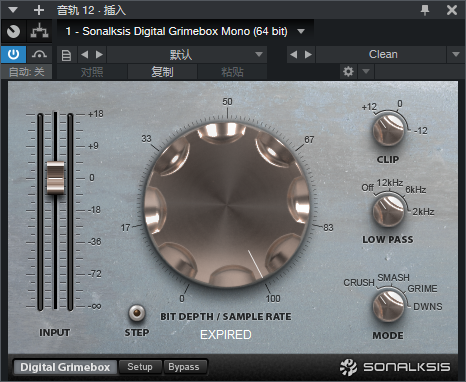Expand the arrow beside the gear icon
The image size is (466, 382).
coord(366,72)
